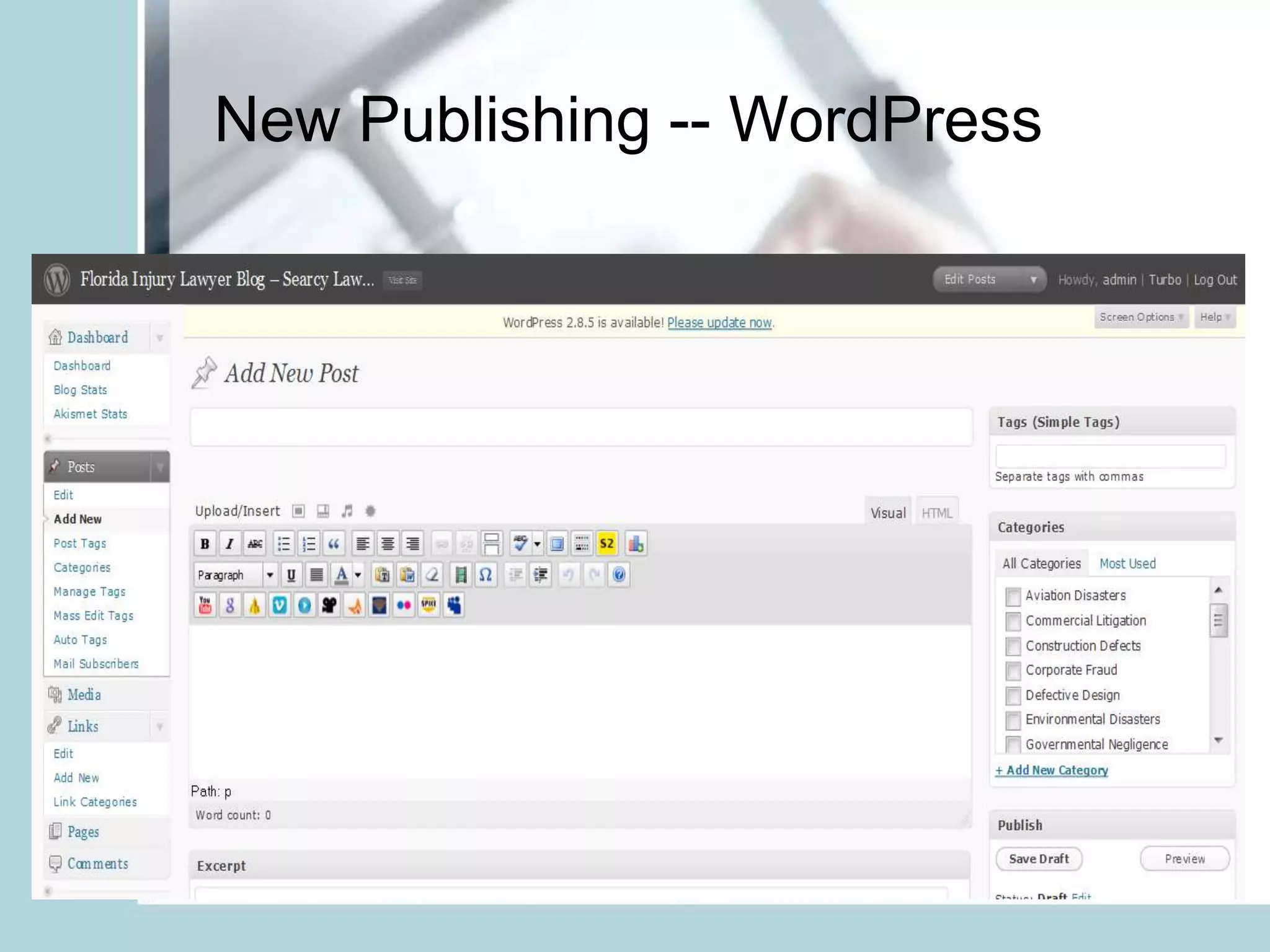Open Media in the sidebar
This screenshot has height=952, width=1270.
pyautogui.click(x=84, y=695)
